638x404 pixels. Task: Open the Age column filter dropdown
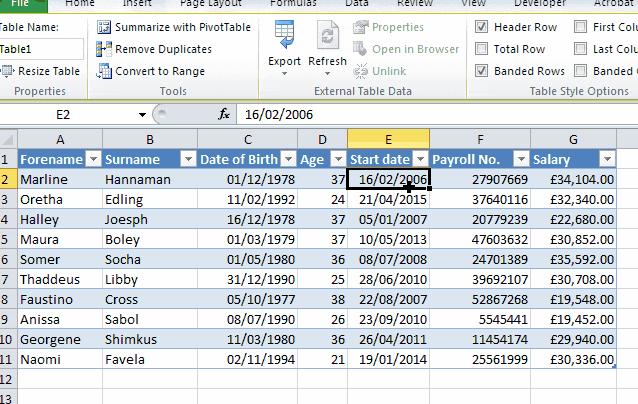pos(338,159)
